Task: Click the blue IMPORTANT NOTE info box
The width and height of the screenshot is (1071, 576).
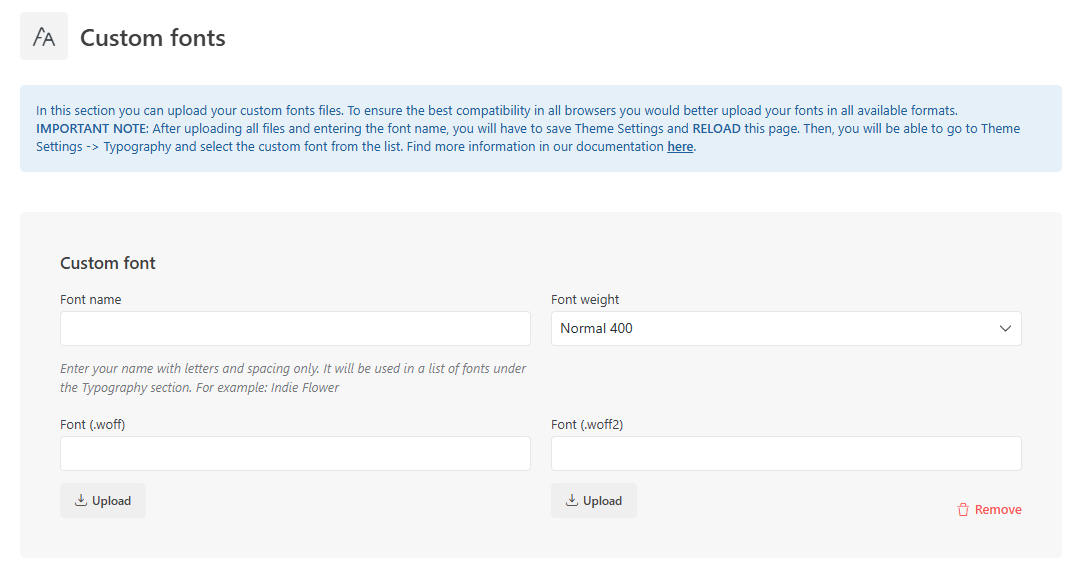Action: click(x=540, y=128)
